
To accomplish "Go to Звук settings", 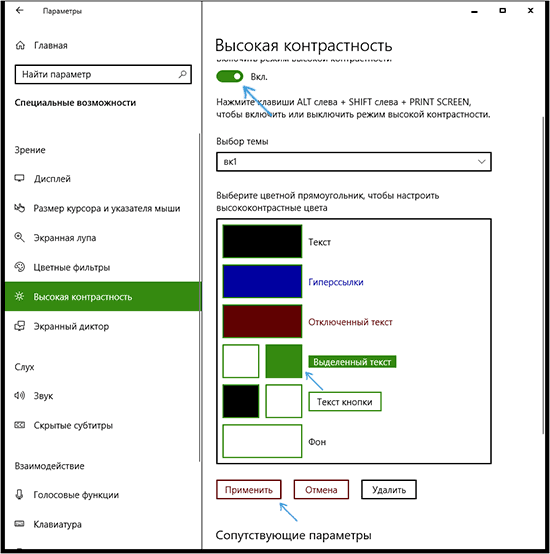I will (102, 396).
